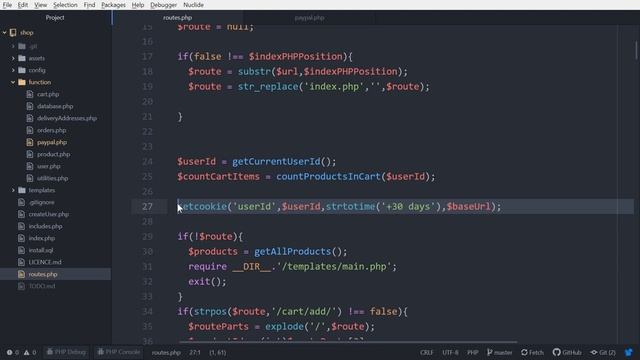Image resolution: width=640 pixels, height=360 pixels.
Task: Click the includes.php file icon
Action: [22, 226]
